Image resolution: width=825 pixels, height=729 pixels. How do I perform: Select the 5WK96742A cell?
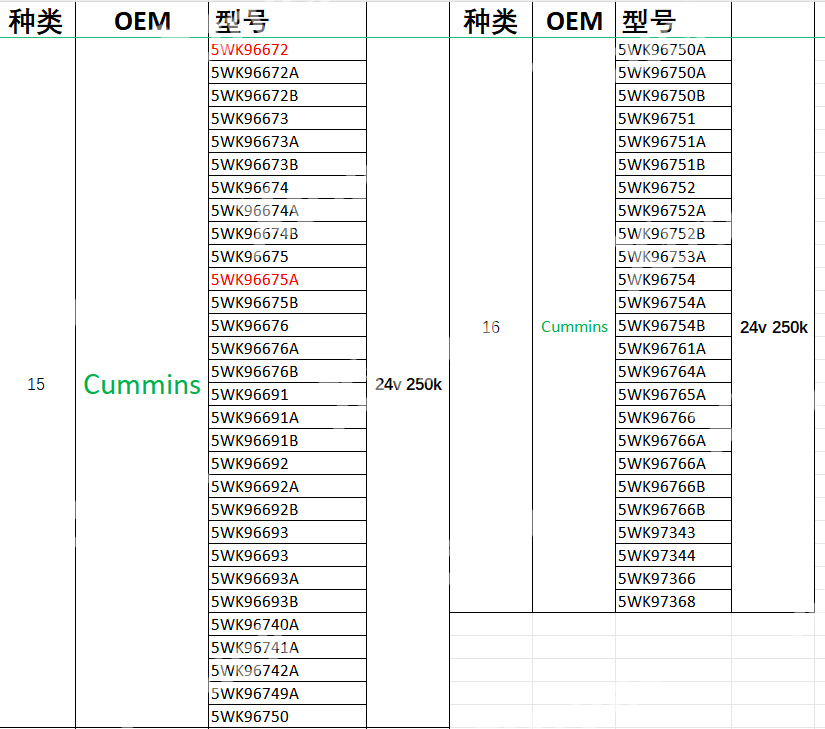click(x=287, y=670)
